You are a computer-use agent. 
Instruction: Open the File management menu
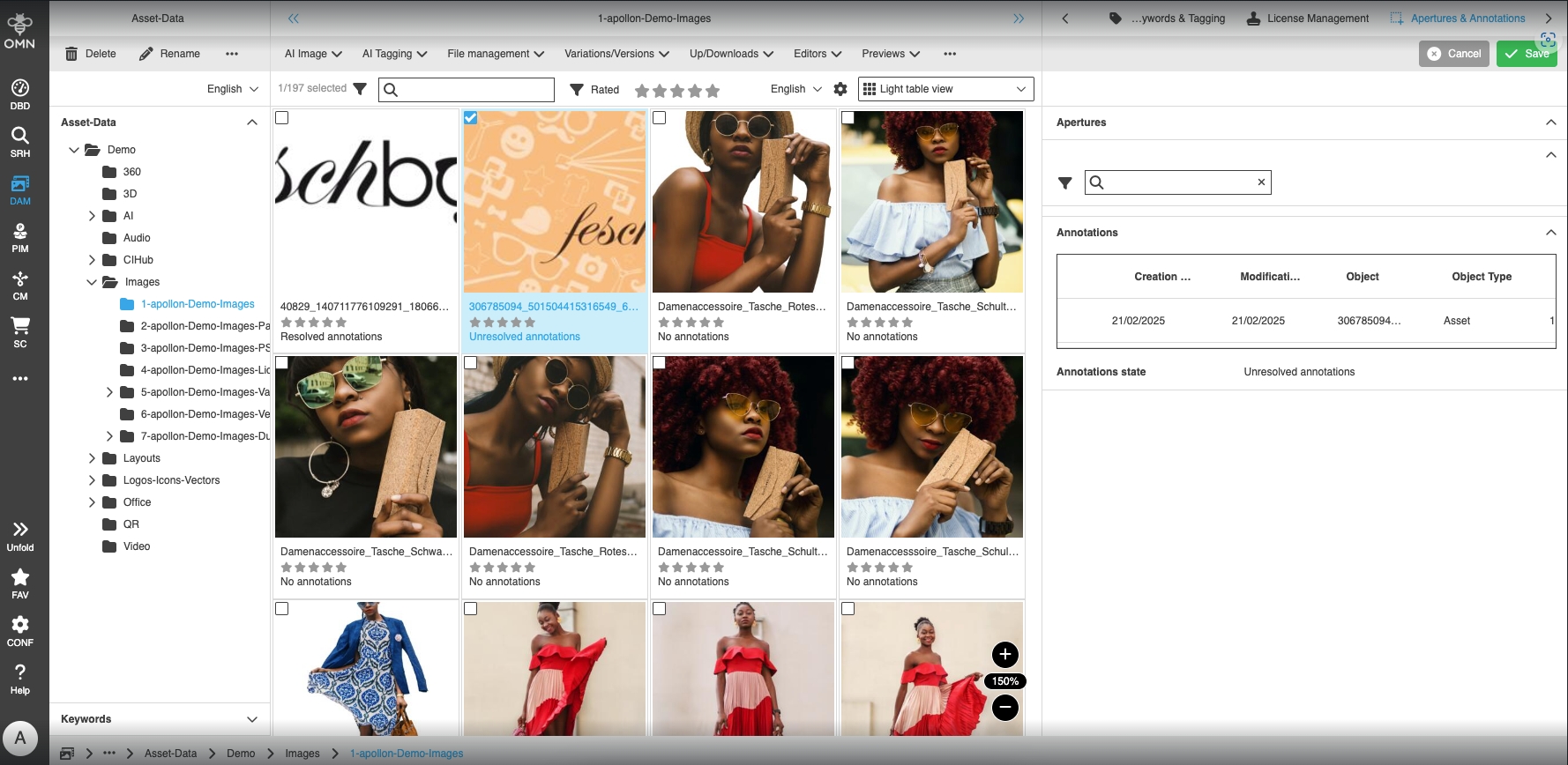pos(496,54)
